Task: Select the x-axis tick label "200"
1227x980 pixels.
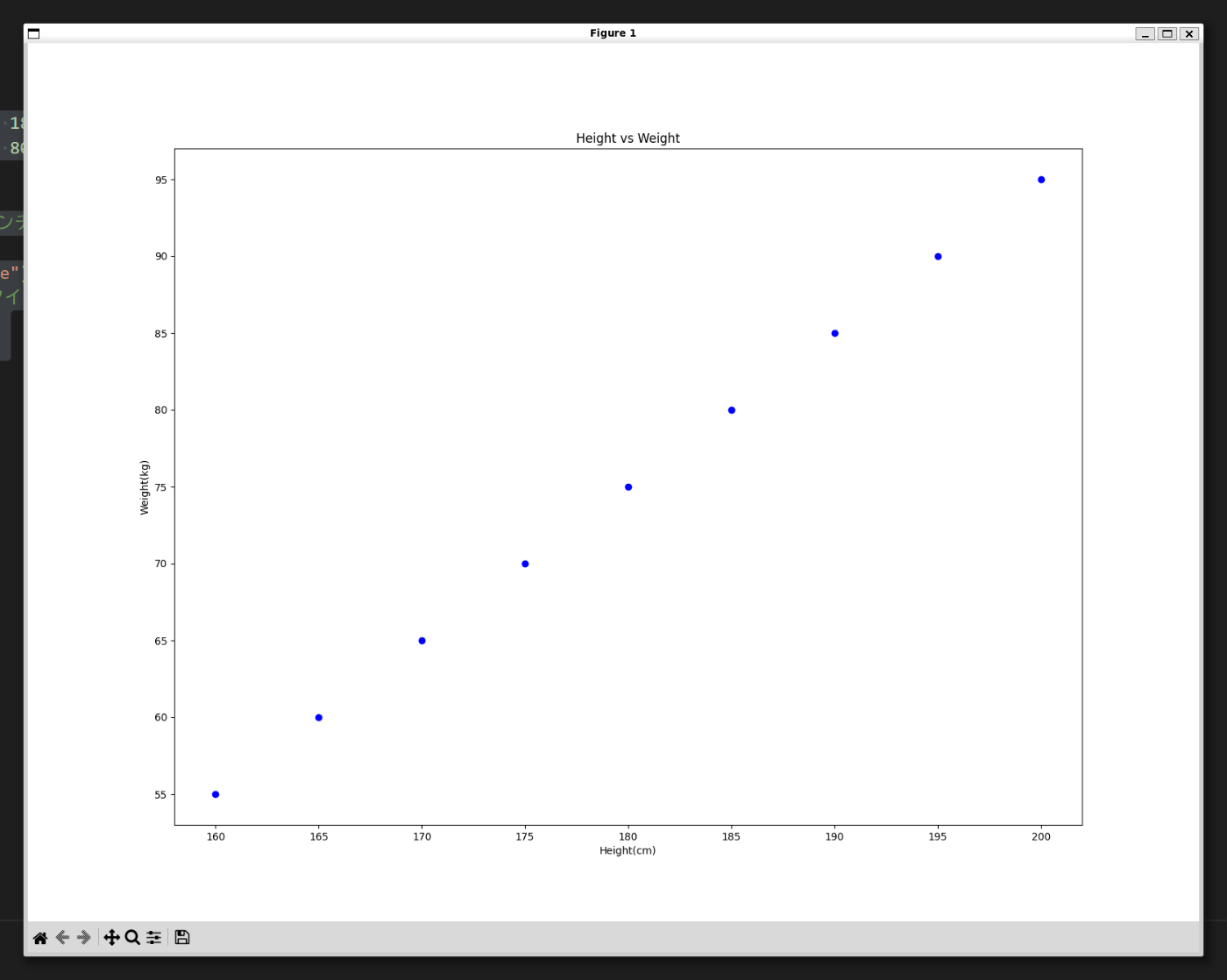Action: pyautogui.click(x=1041, y=836)
